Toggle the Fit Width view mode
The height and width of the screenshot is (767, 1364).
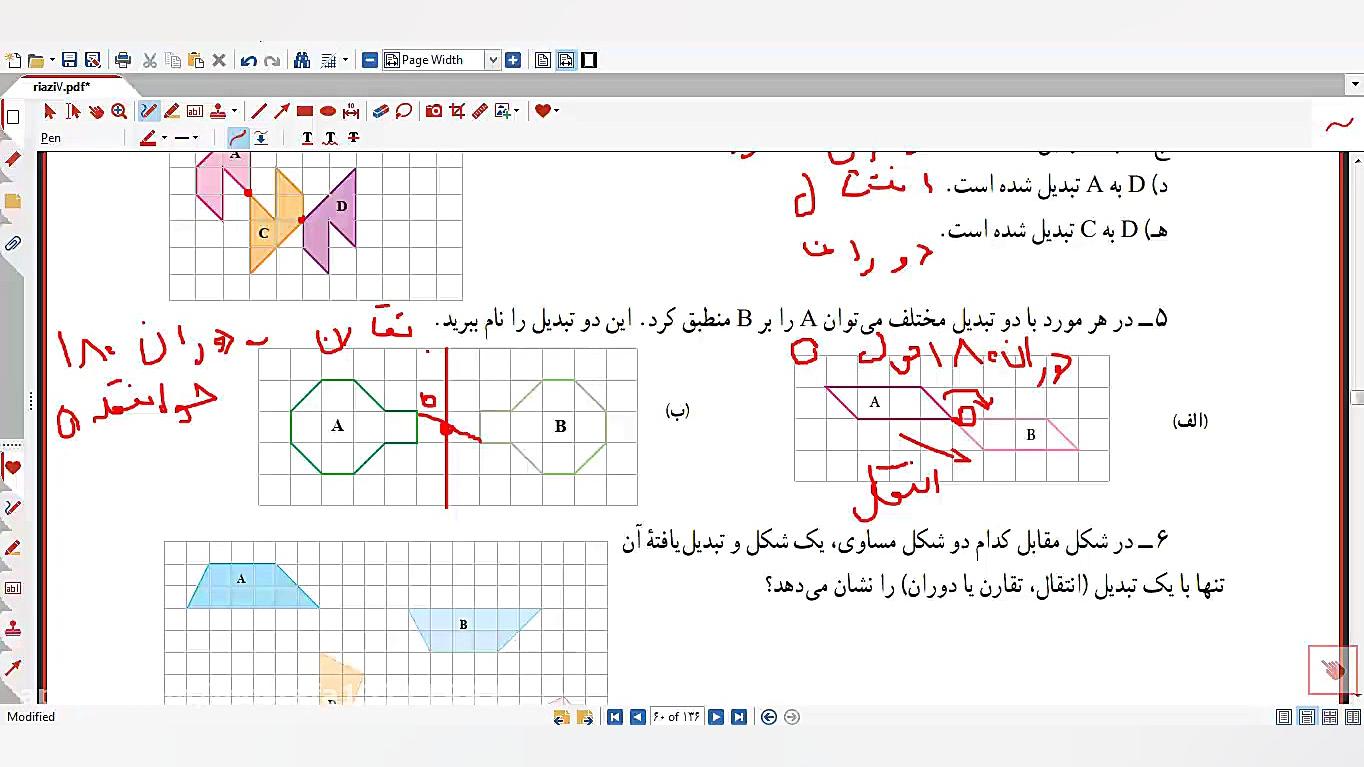tap(566, 60)
